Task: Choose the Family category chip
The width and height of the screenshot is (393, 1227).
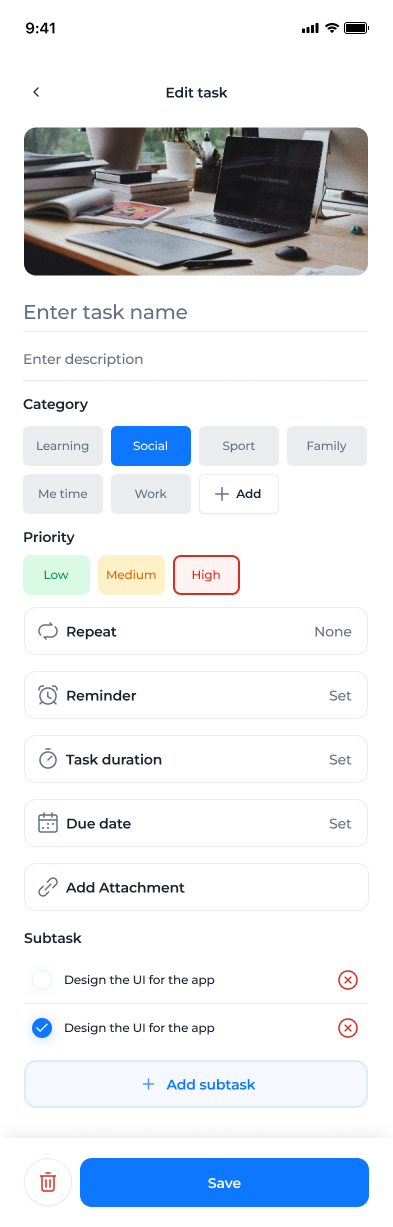Action: (x=327, y=446)
